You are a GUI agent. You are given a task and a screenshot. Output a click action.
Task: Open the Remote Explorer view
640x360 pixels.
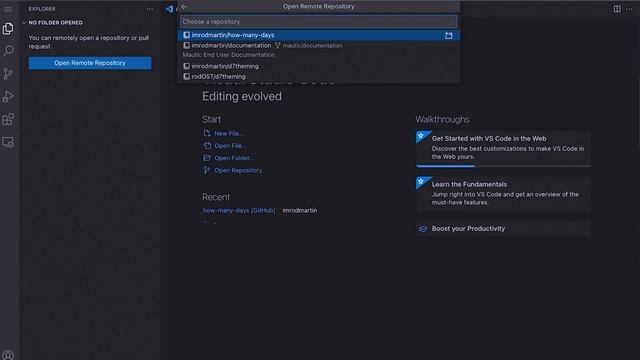click(8, 142)
